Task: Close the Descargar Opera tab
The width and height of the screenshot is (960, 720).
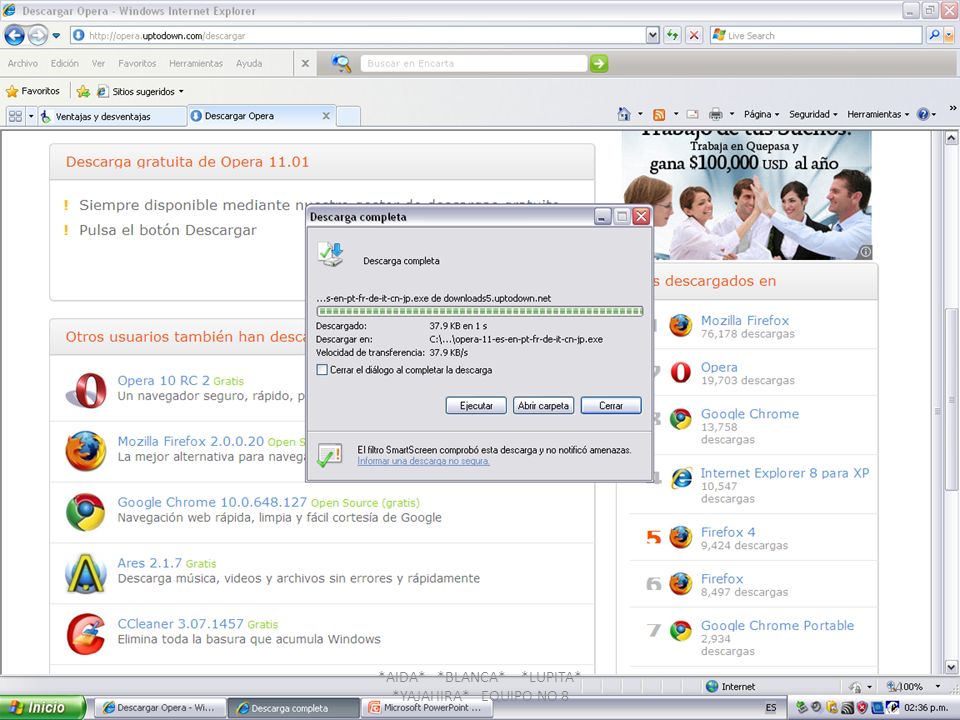Action: point(326,116)
